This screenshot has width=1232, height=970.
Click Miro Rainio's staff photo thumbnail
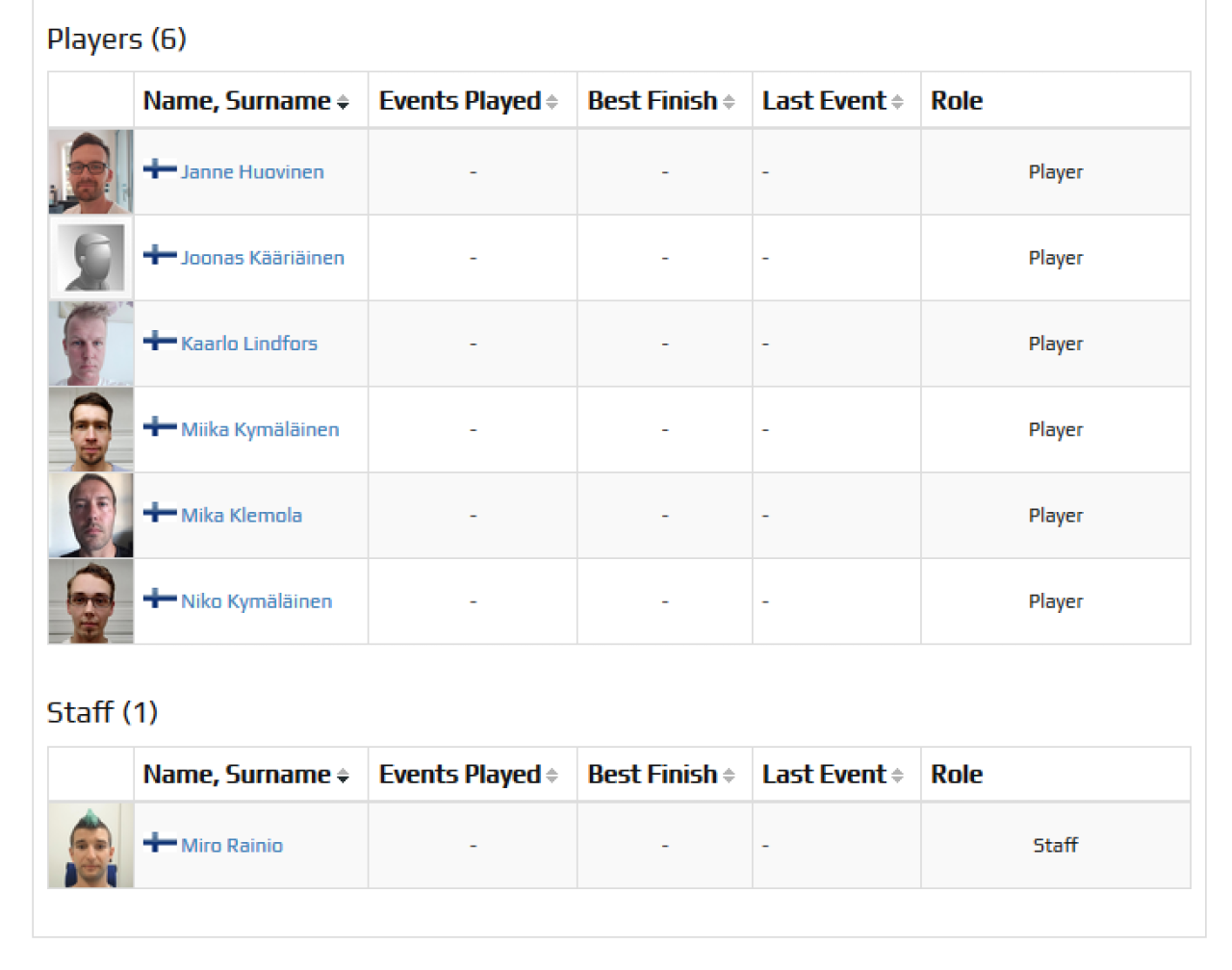click(x=90, y=845)
